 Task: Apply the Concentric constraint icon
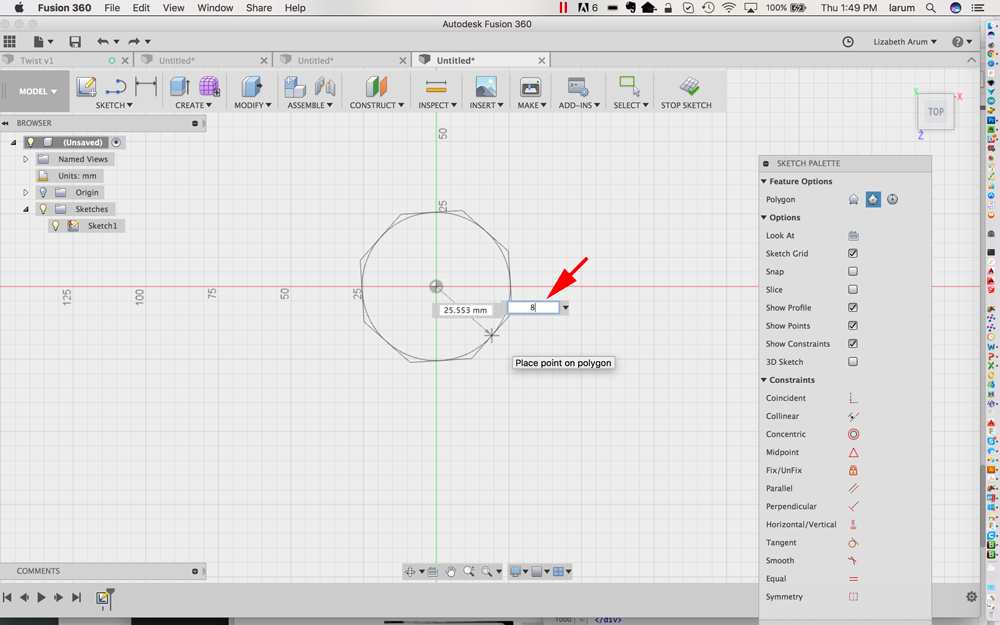(853, 434)
